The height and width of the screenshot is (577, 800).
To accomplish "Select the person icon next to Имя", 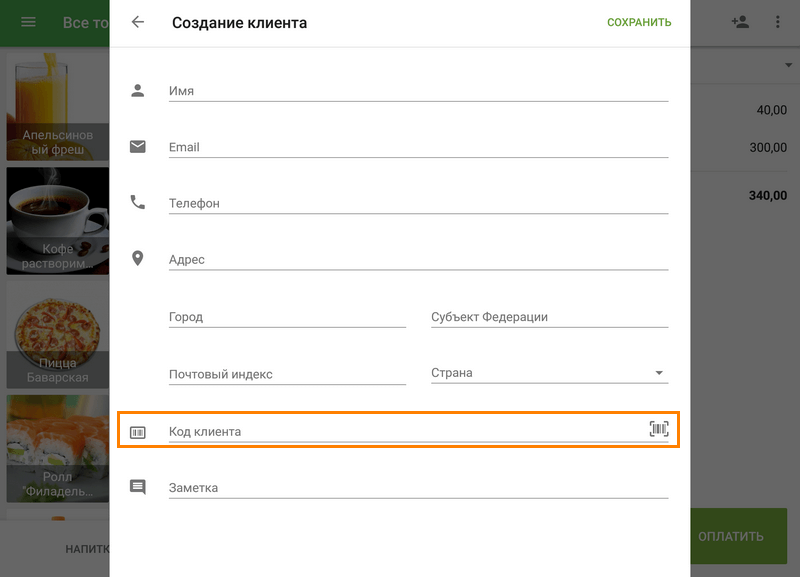I will coord(139,89).
